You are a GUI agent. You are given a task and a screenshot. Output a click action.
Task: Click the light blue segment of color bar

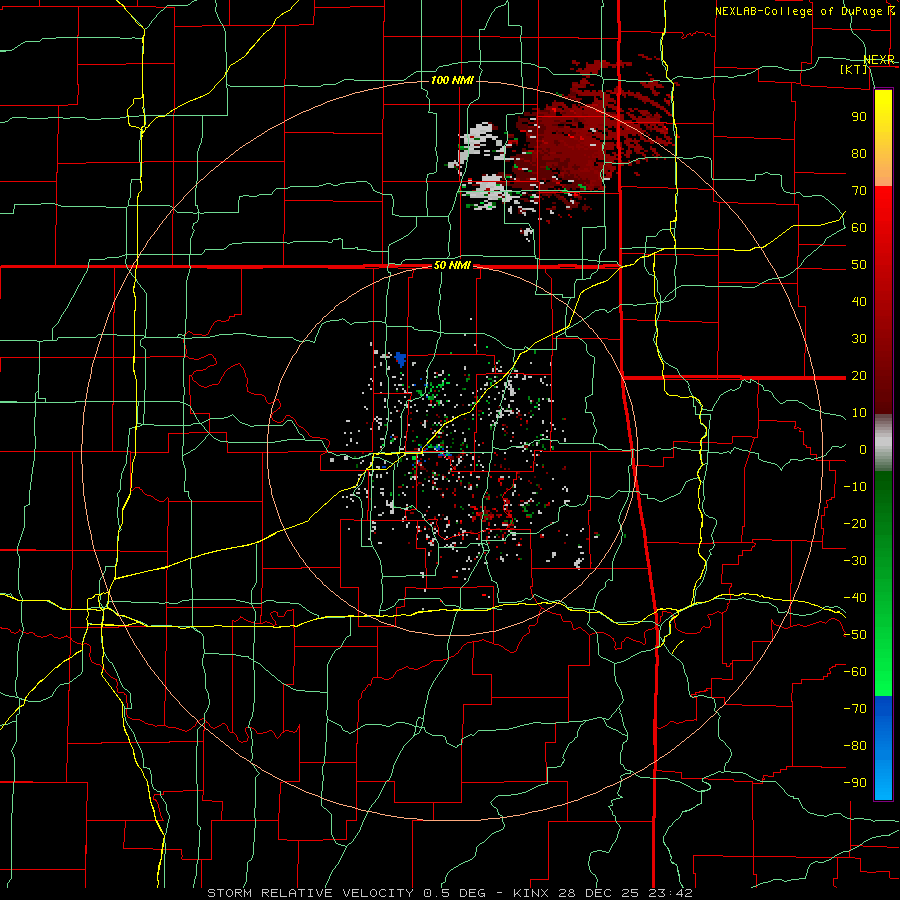coord(883,781)
